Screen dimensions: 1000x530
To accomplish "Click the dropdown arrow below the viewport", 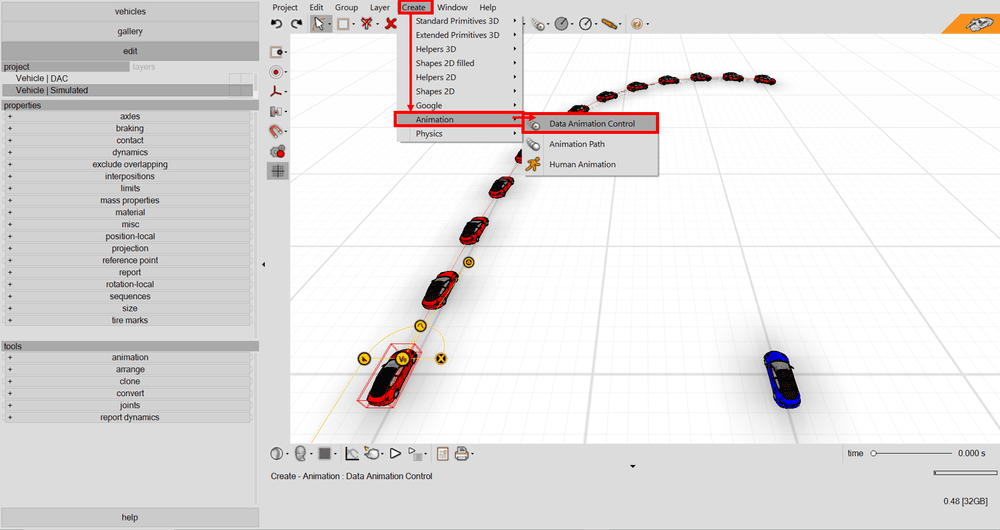I will [633, 466].
